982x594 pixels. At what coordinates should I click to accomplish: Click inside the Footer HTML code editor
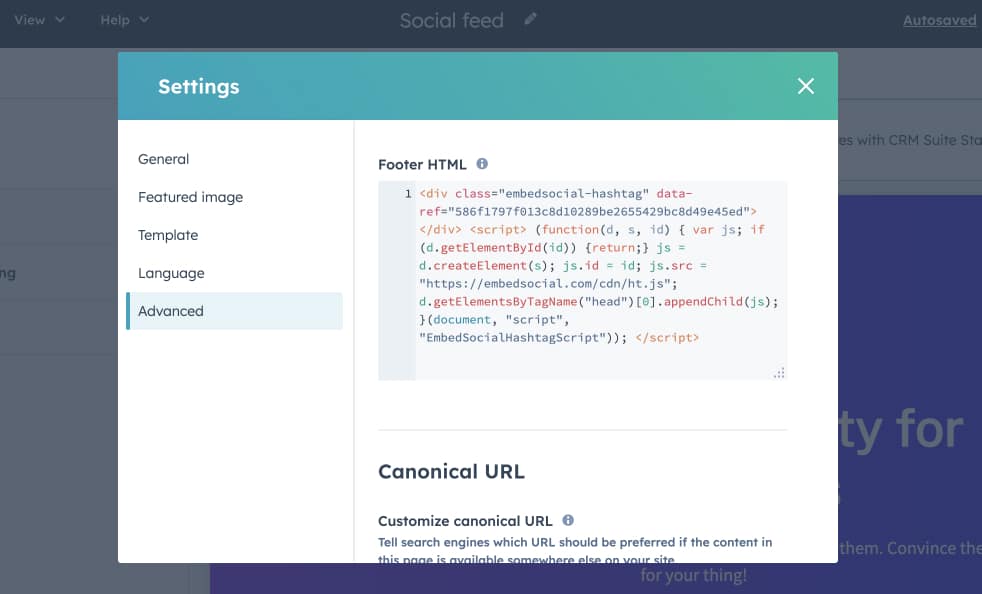pyautogui.click(x=600, y=280)
